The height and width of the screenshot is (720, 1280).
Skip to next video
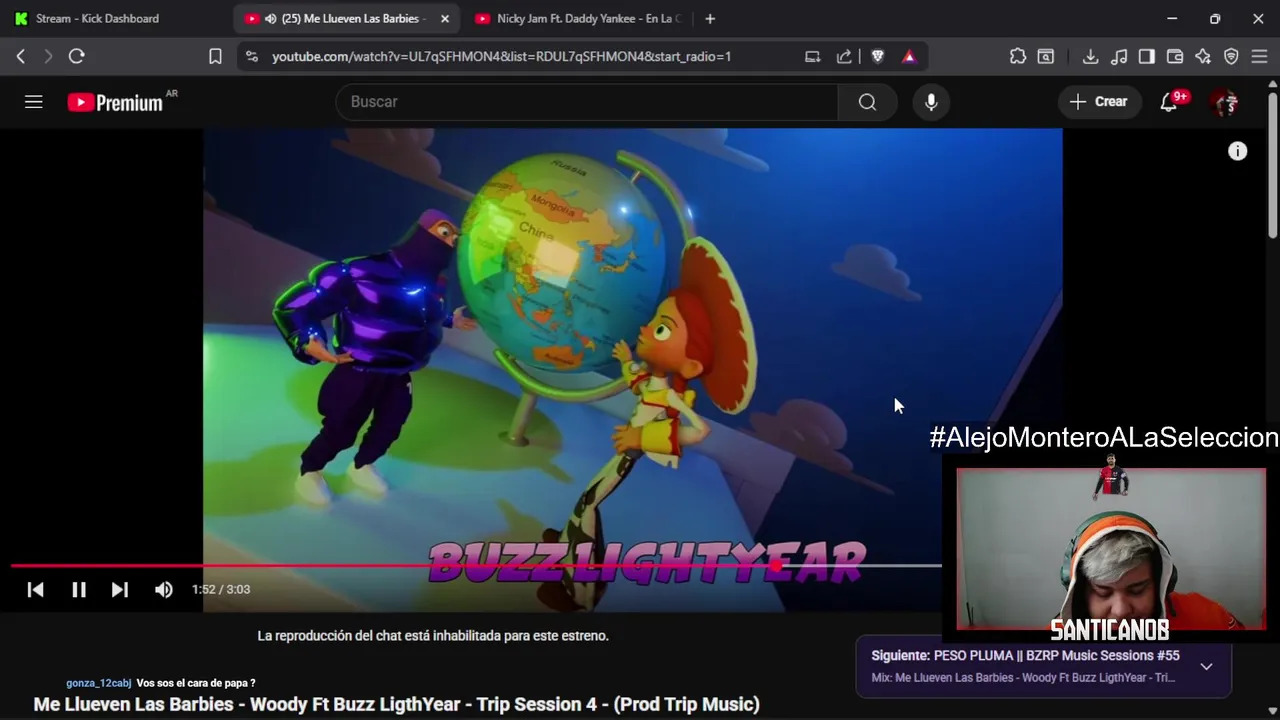click(x=120, y=590)
